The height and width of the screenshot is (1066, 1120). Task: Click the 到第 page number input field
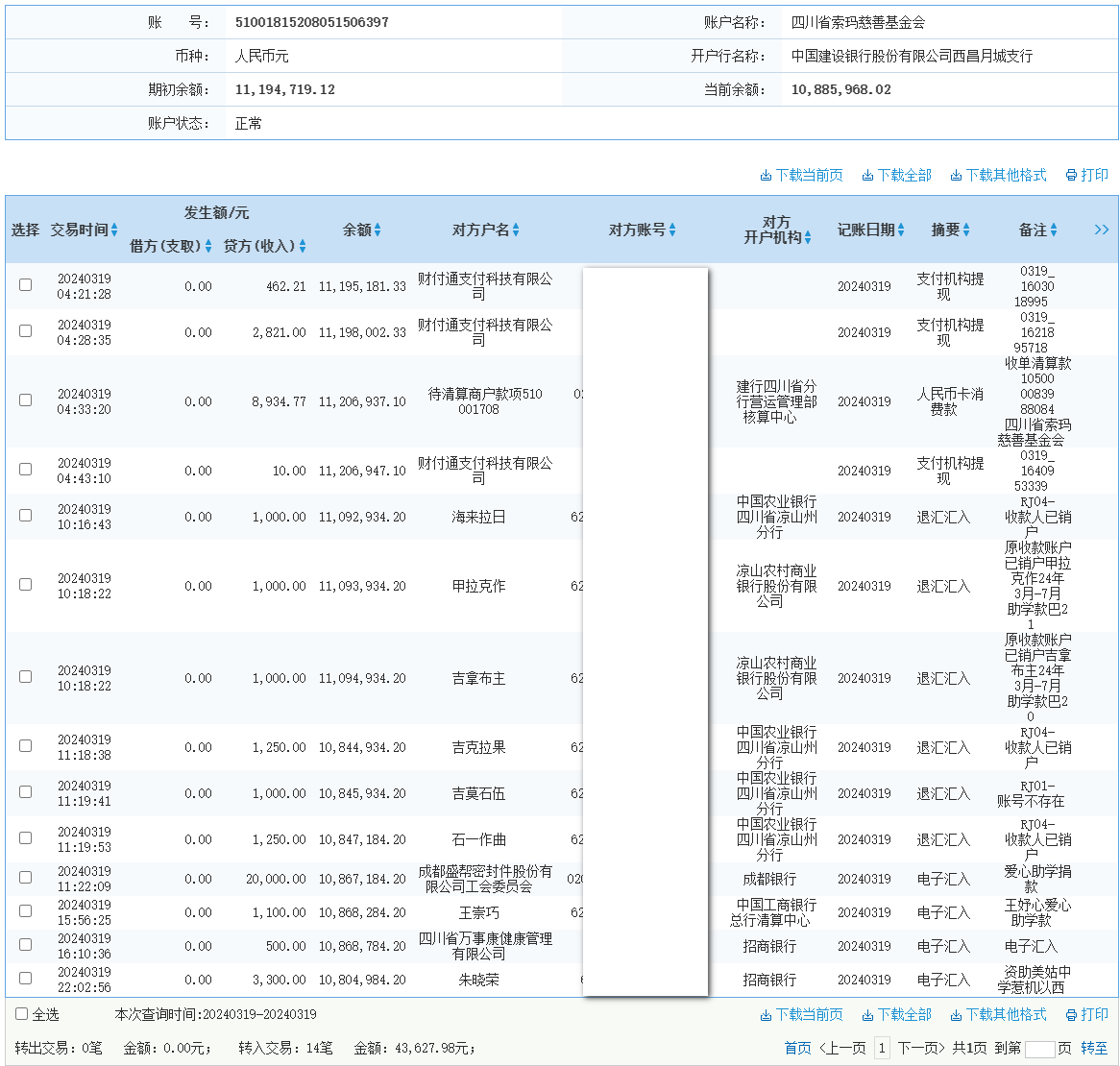1040,1049
